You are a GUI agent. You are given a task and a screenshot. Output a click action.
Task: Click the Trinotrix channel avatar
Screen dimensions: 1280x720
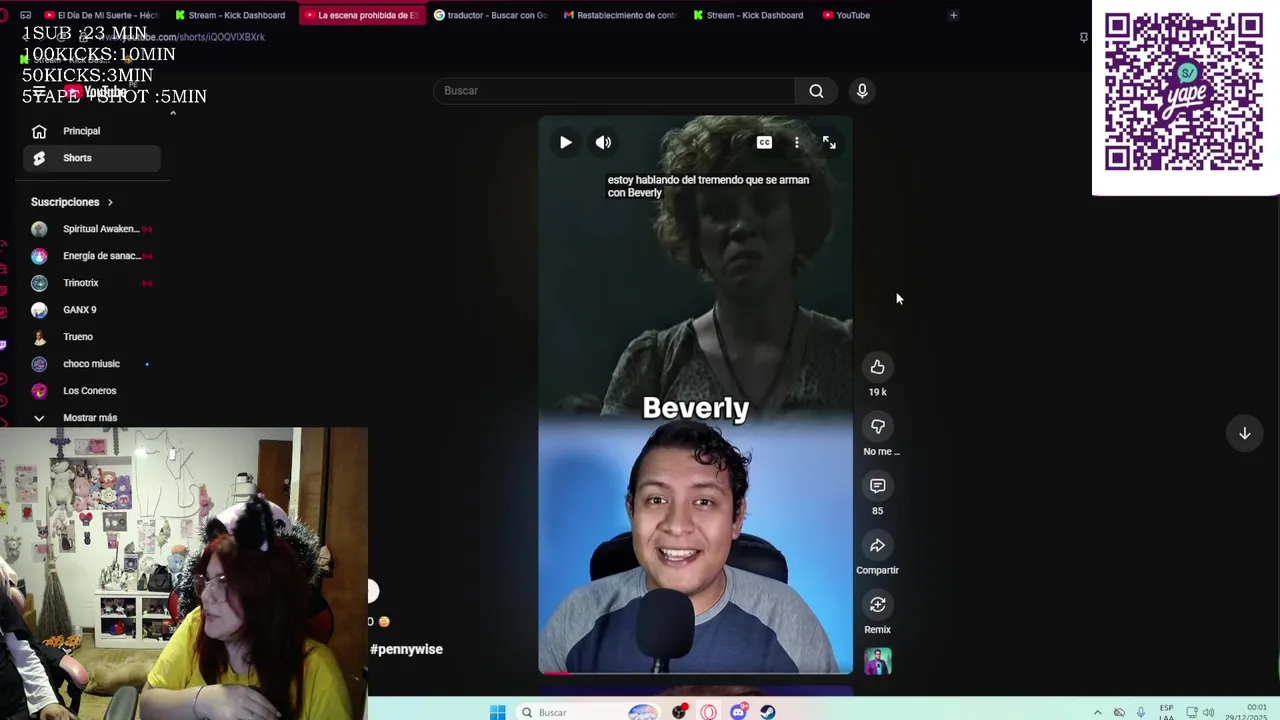pyautogui.click(x=39, y=283)
